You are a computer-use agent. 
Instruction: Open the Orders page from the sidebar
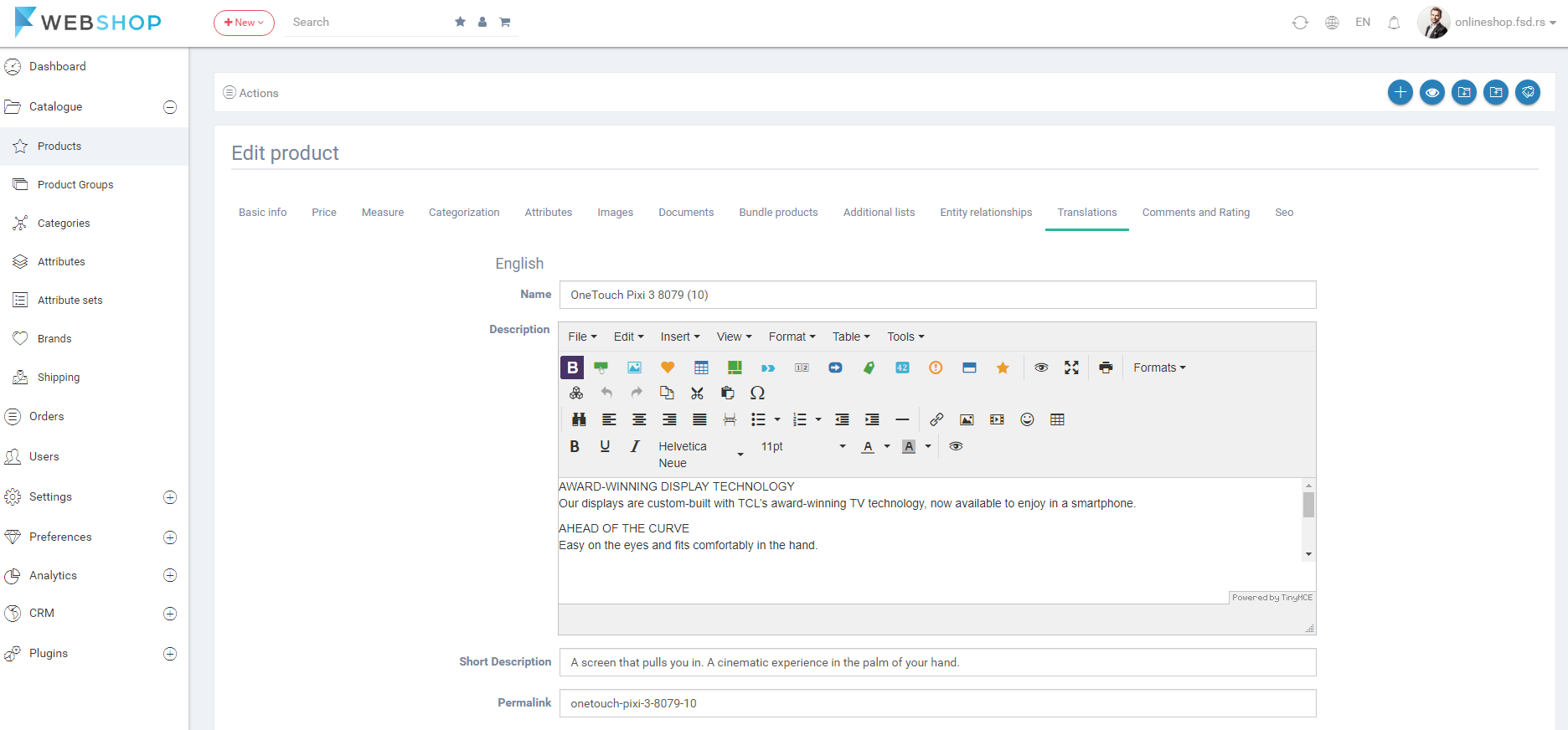(46, 417)
